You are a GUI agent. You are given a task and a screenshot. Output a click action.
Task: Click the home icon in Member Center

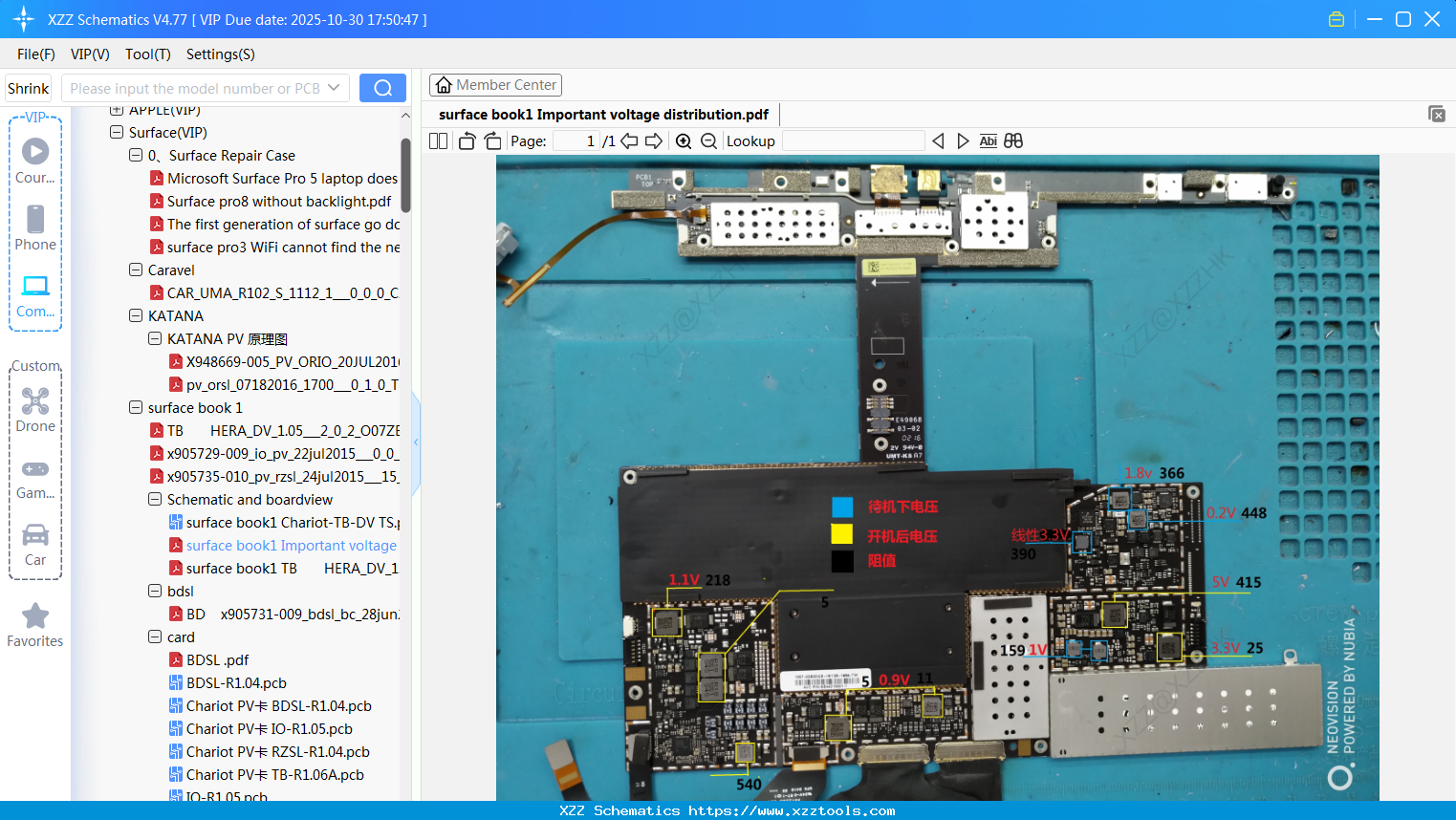(x=444, y=85)
